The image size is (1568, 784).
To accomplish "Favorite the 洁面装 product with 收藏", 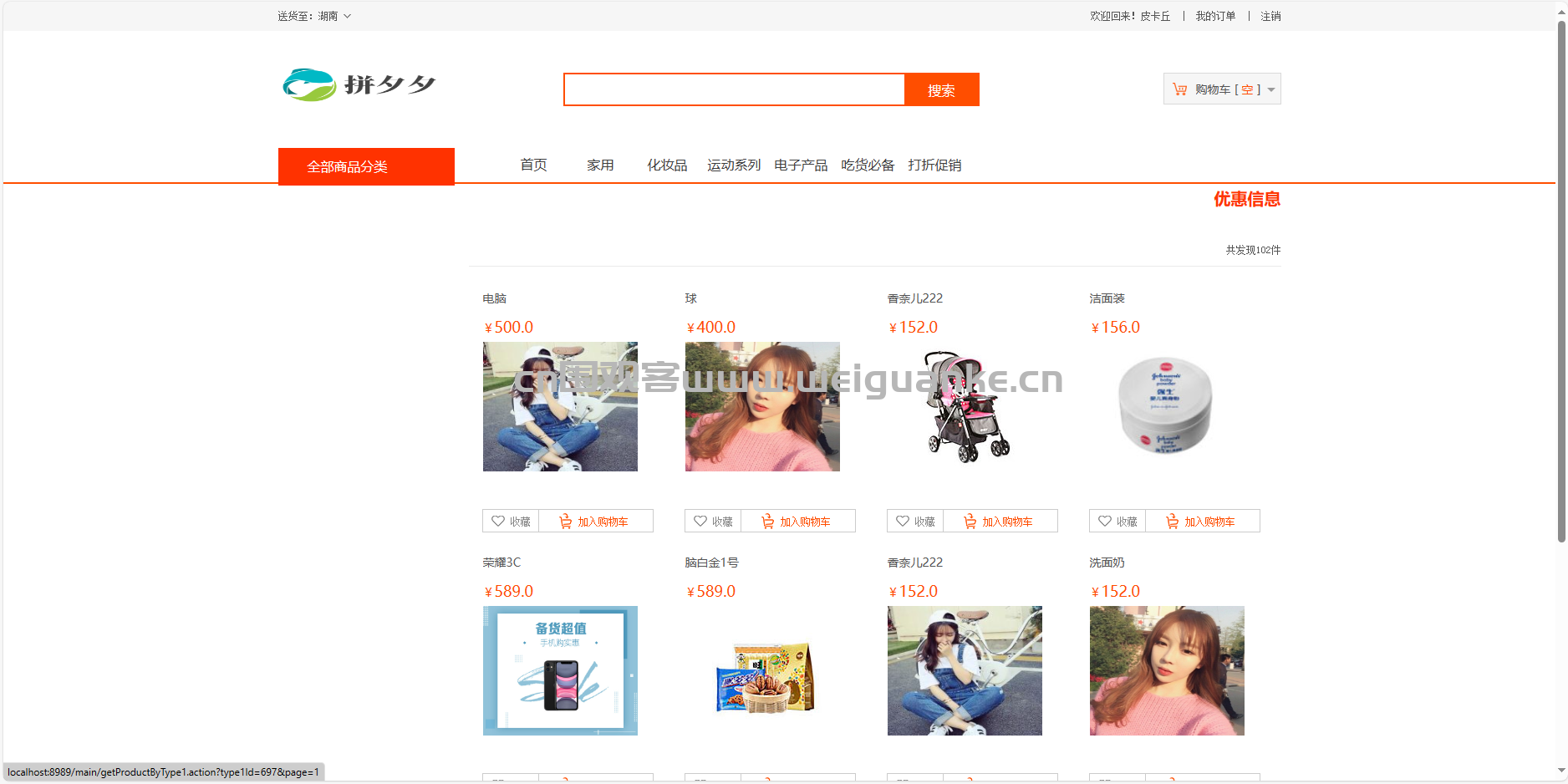I will (x=1117, y=521).
